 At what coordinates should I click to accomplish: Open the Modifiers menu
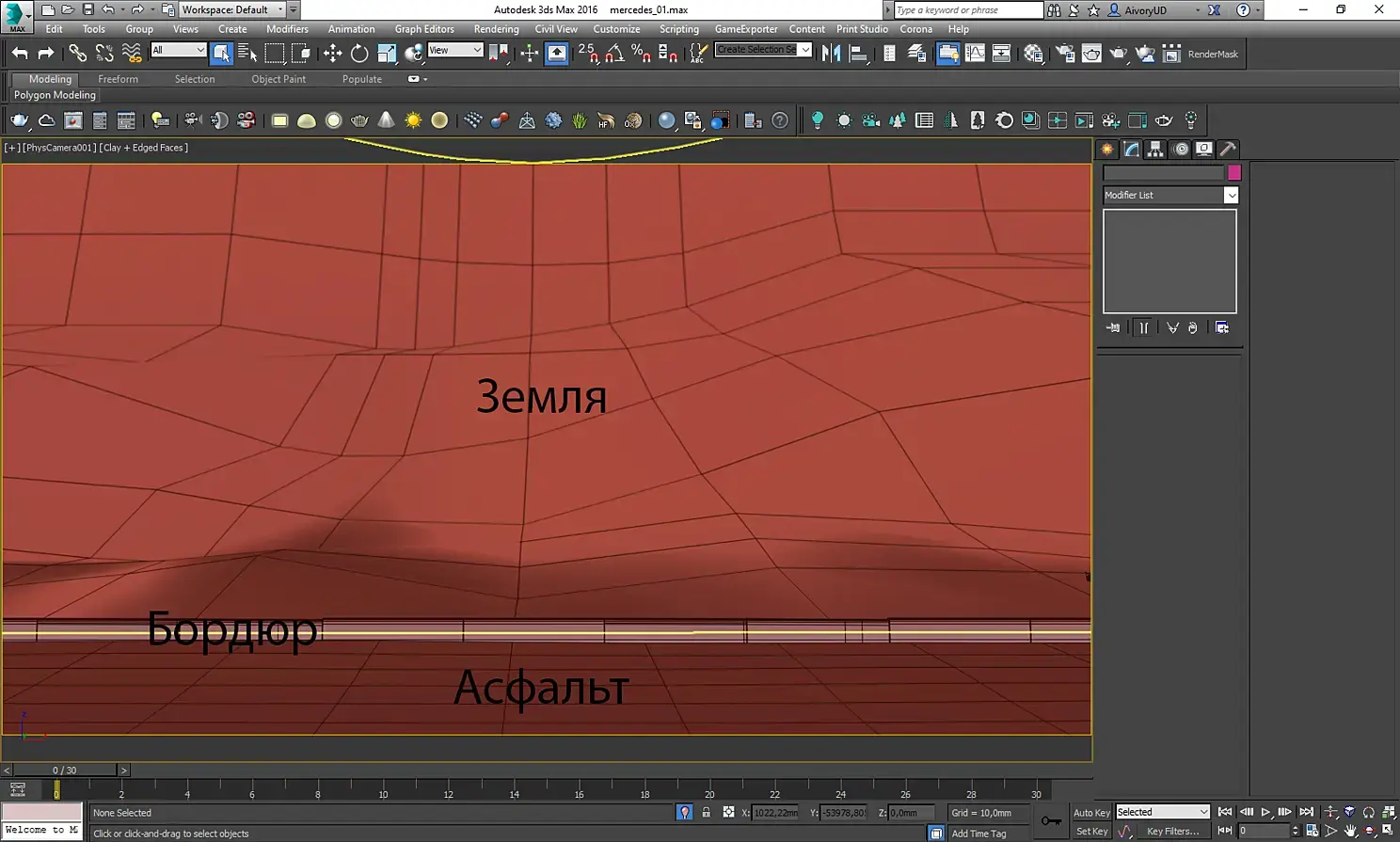[287, 29]
